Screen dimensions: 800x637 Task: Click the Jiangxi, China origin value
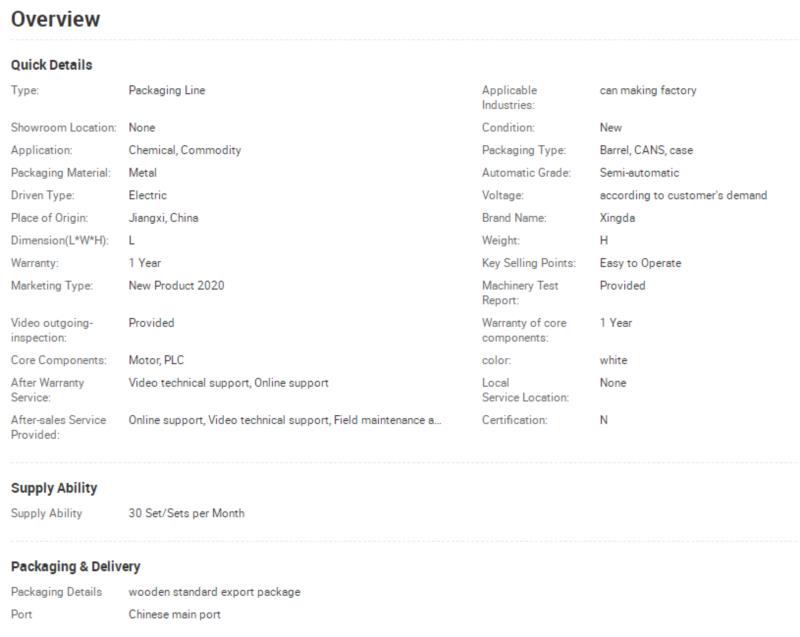[x=163, y=218]
